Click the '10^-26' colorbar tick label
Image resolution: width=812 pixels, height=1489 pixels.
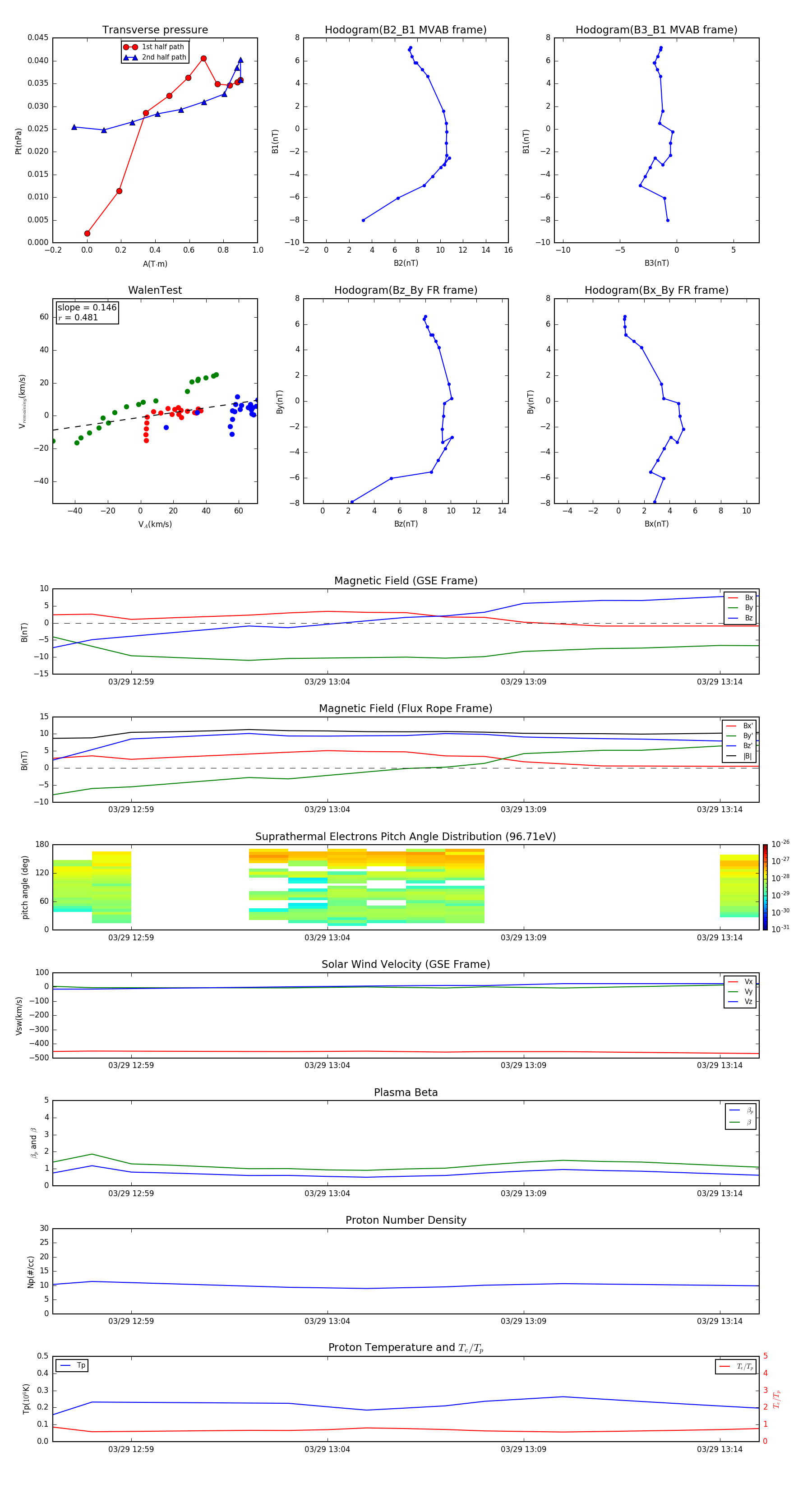pyautogui.click(x=780, y=844)
